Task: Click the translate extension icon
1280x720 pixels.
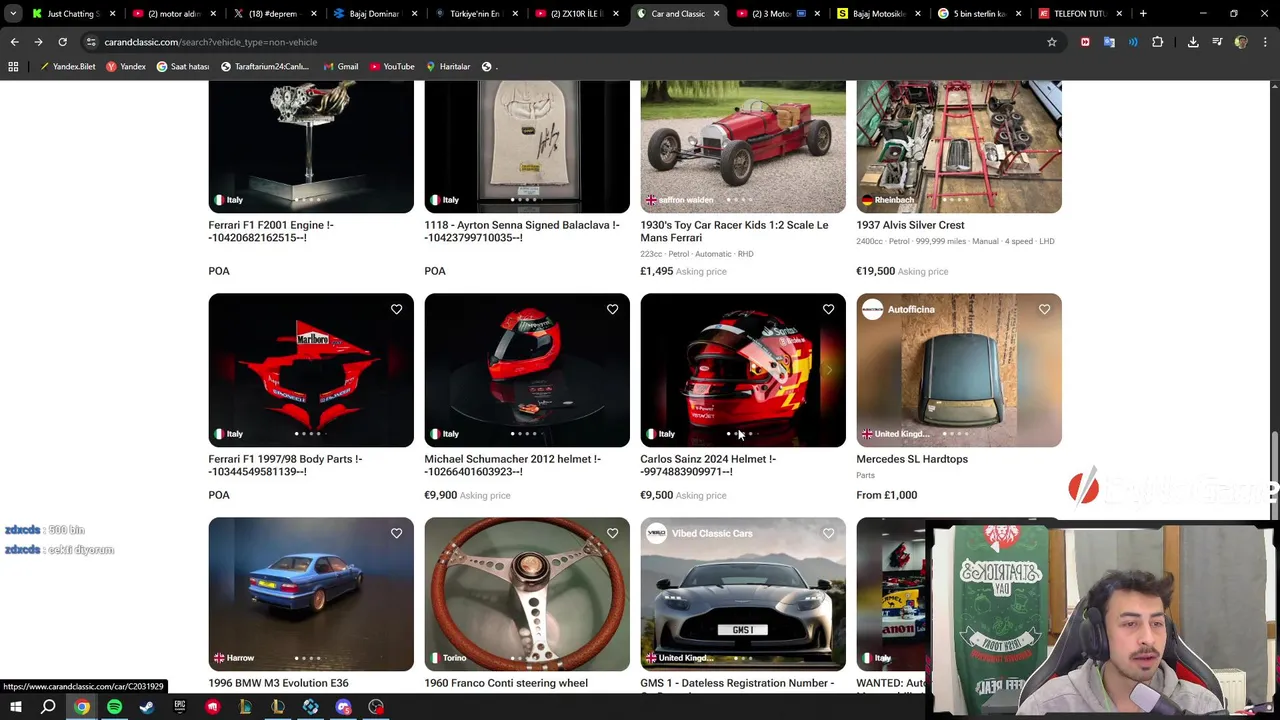Action: tap(1109, 42)
